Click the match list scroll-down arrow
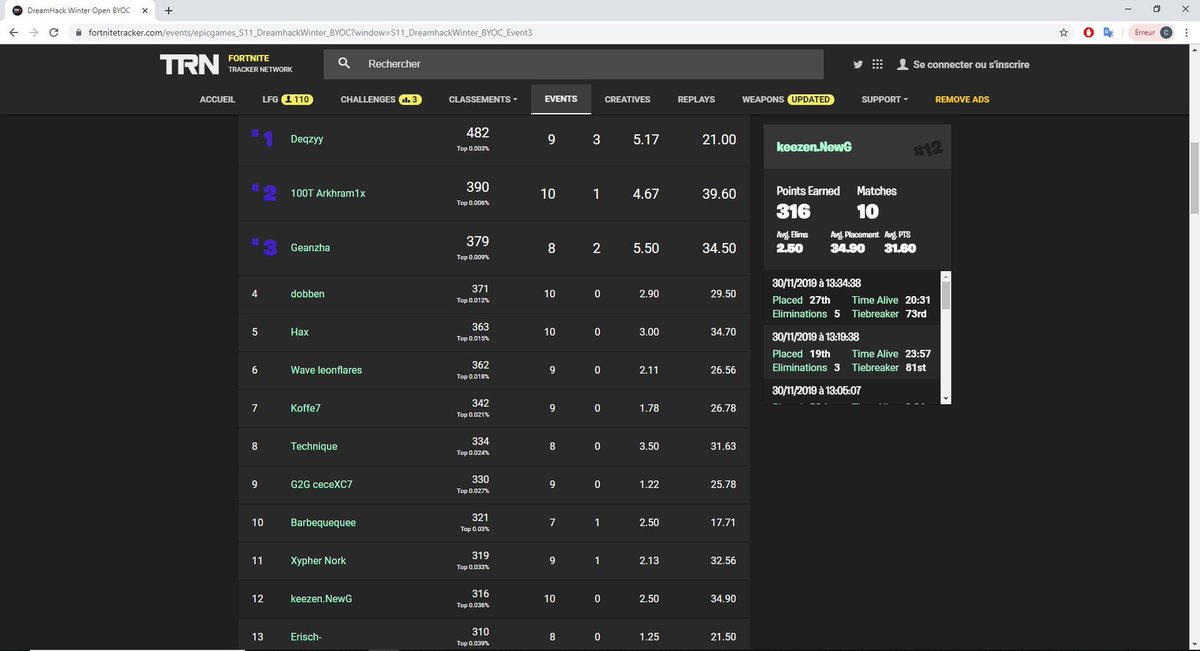This screenshot has width=1200, height=651. (x=946, y=398)
